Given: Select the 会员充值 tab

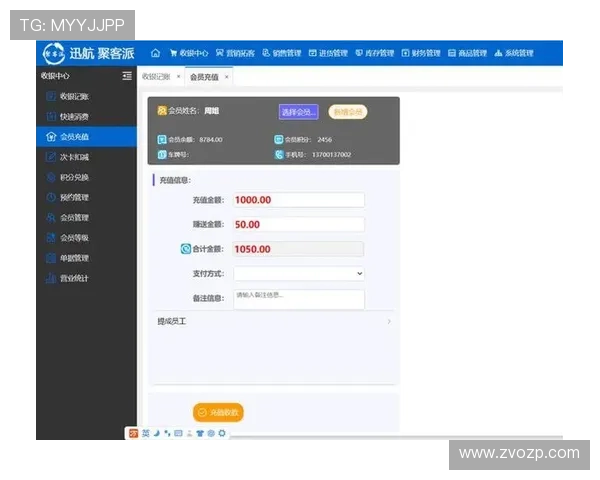Looking at the screenshot, I should (x=204, y=77).
